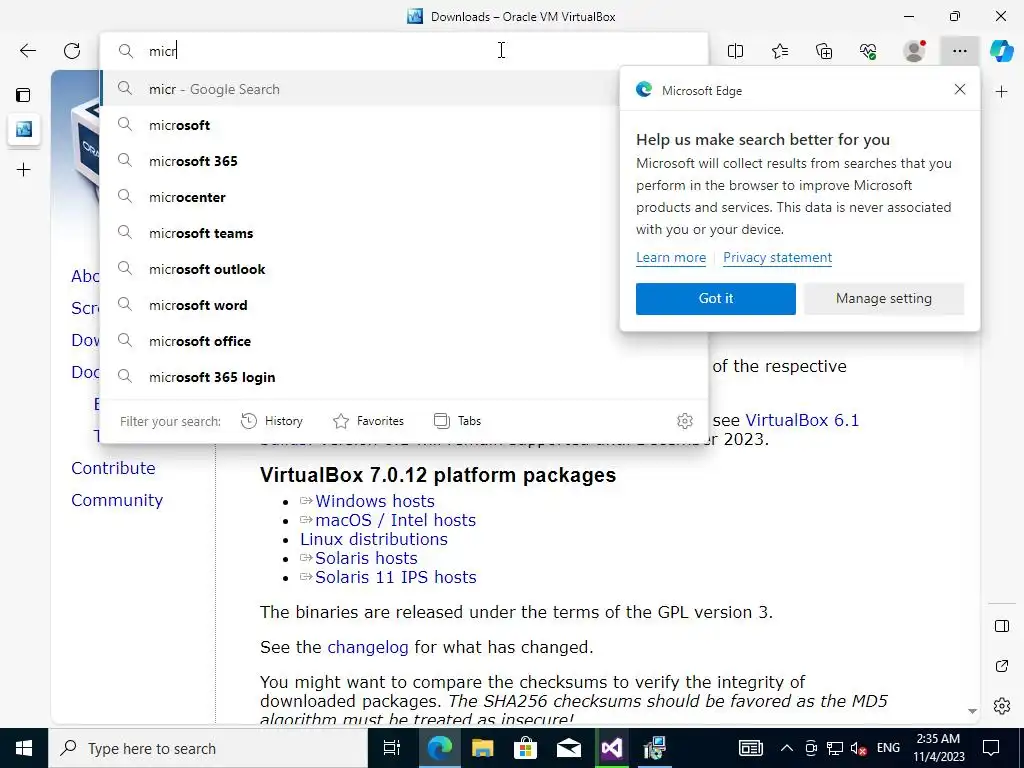Open the Learn more link
This screenshot has width=1024, height=768.
[x=671, y=257]
